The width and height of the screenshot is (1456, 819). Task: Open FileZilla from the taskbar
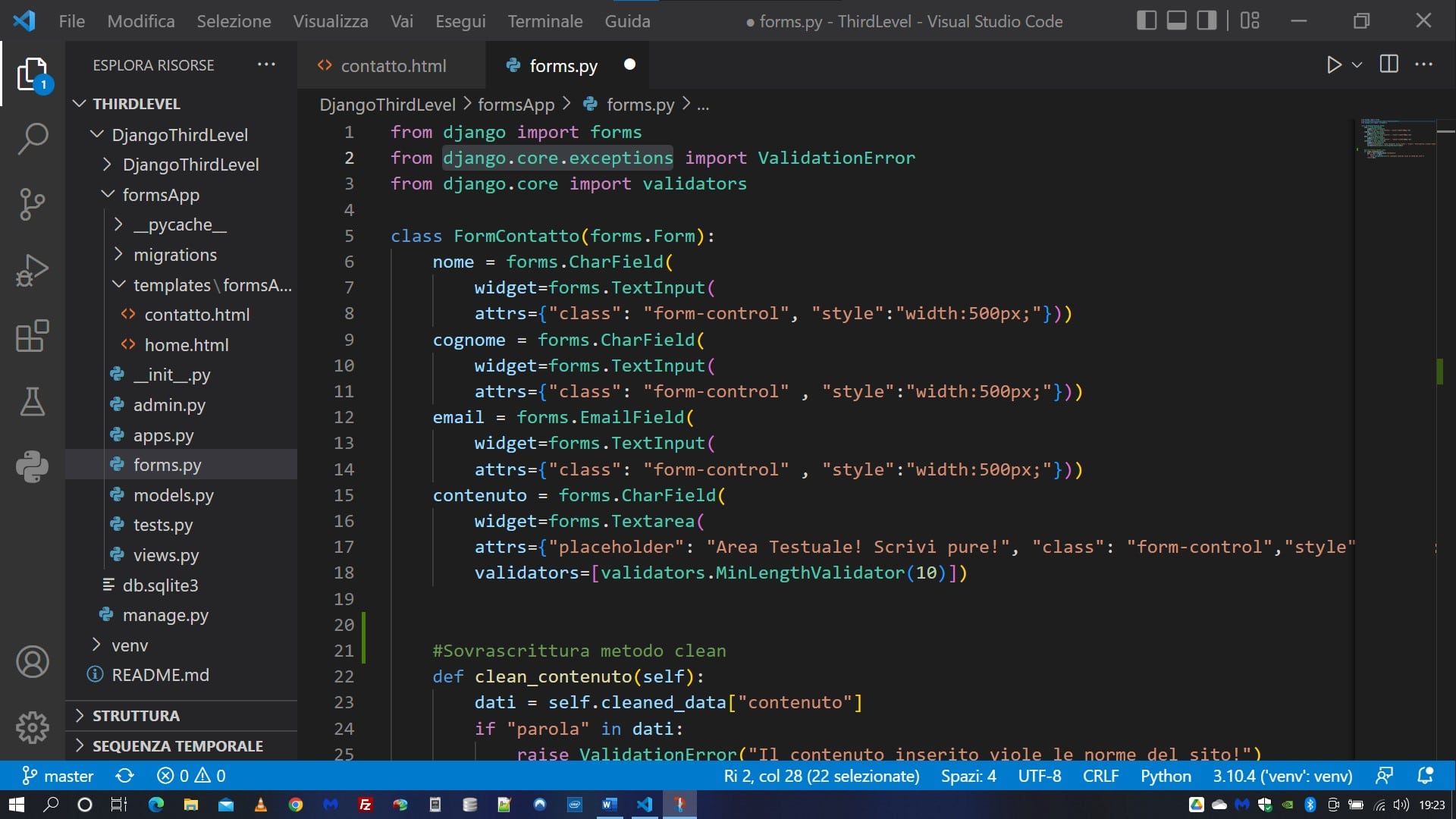tap(365, 805)
